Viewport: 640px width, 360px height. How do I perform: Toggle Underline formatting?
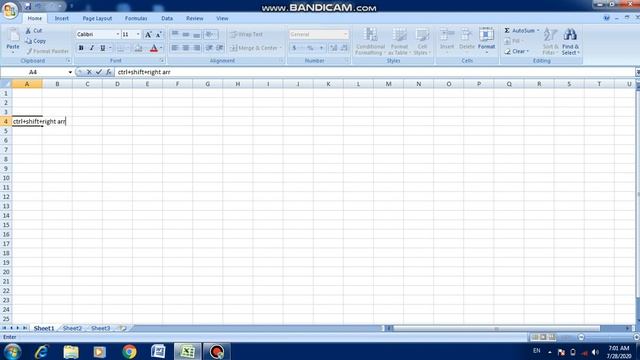coord(102,48)
